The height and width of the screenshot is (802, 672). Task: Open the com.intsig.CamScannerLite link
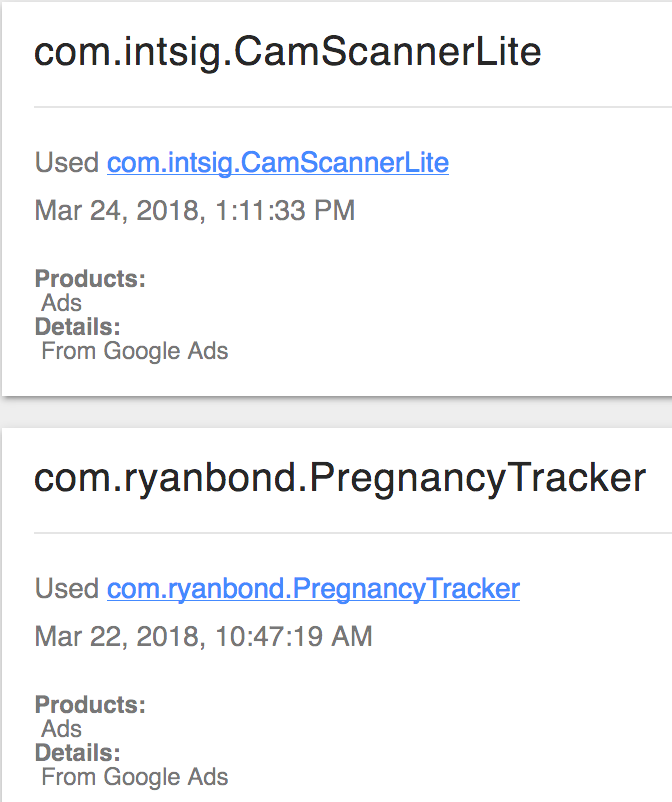(x=278, y=163)
